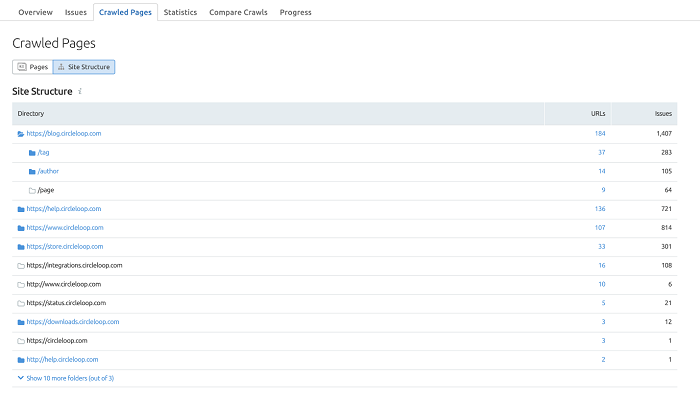Expand the /tag folder icon
Image resolution: width=700 pixels, height=401 pixels.
[x=32, y=153]
